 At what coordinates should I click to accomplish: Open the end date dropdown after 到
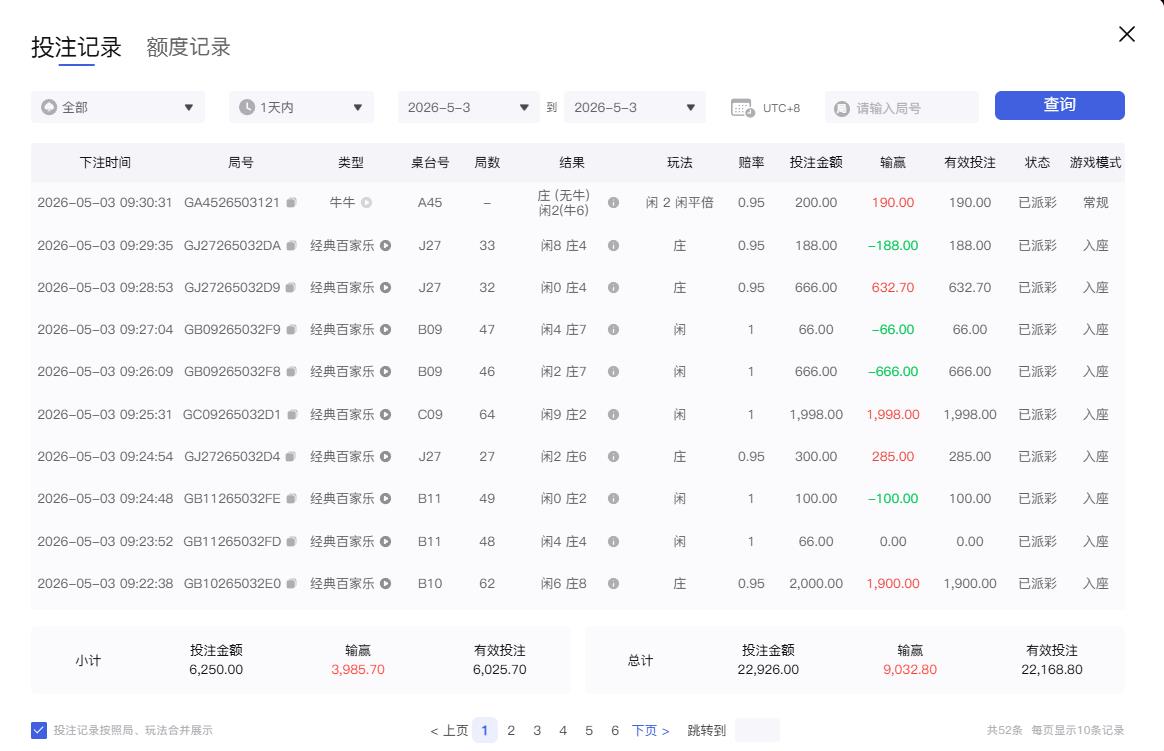coord(635,108)
